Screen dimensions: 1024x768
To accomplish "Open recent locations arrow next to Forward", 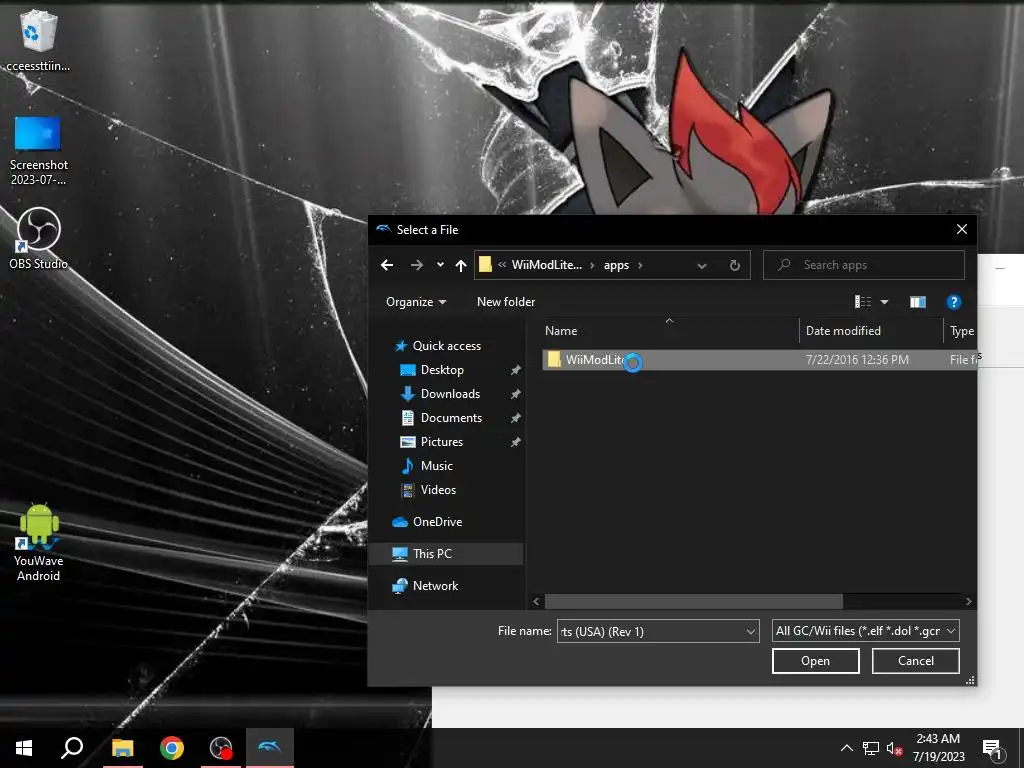I will pyautogui.click(x=440, y=265).
